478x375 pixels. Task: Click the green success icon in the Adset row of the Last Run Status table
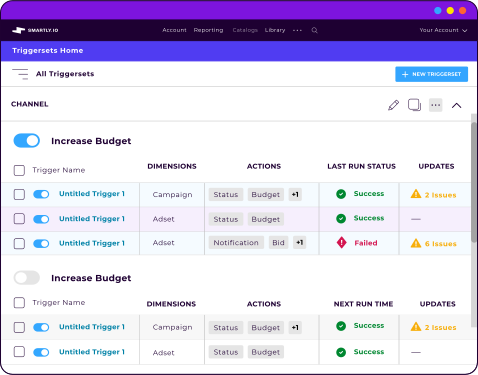(x=341, y=218)
